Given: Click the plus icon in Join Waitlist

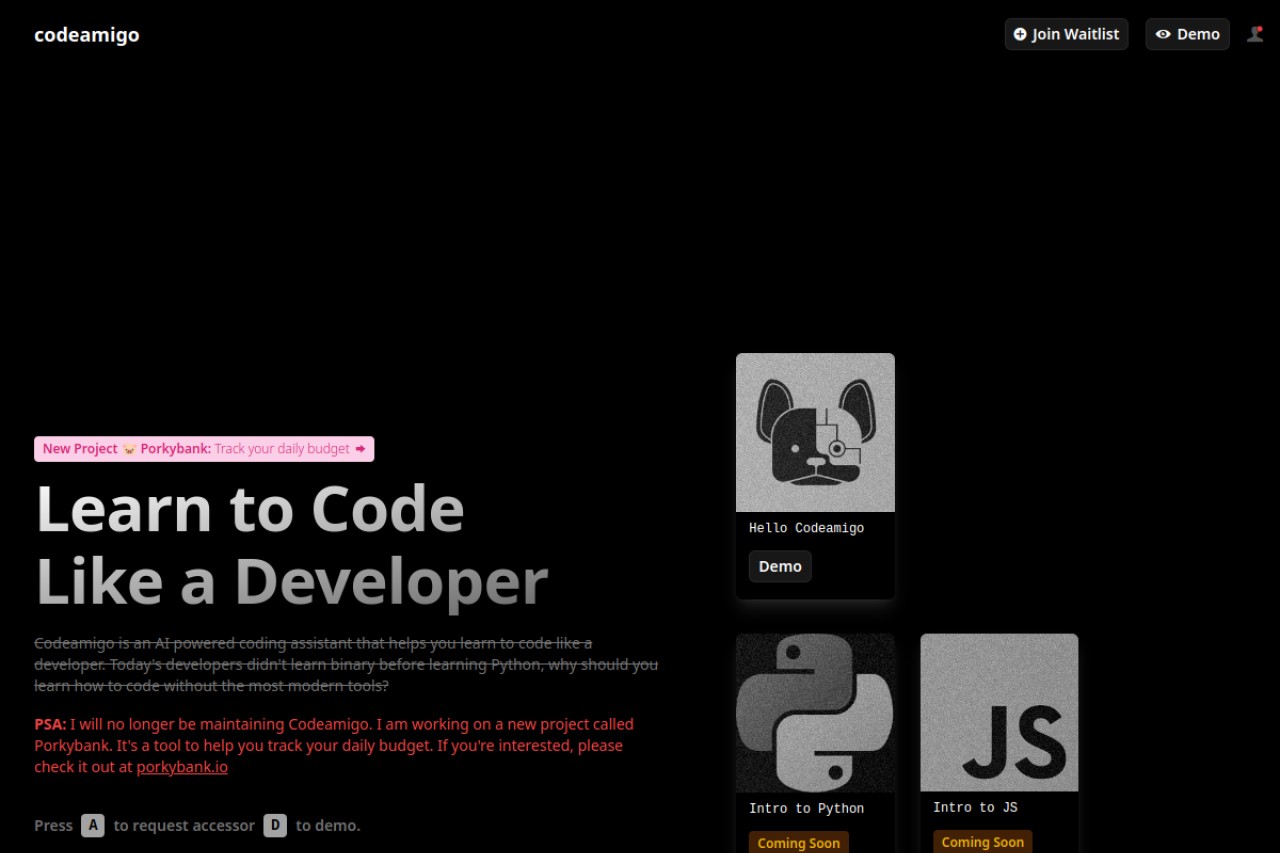Looking at the screenshot, I should [x=1020, y=34].
